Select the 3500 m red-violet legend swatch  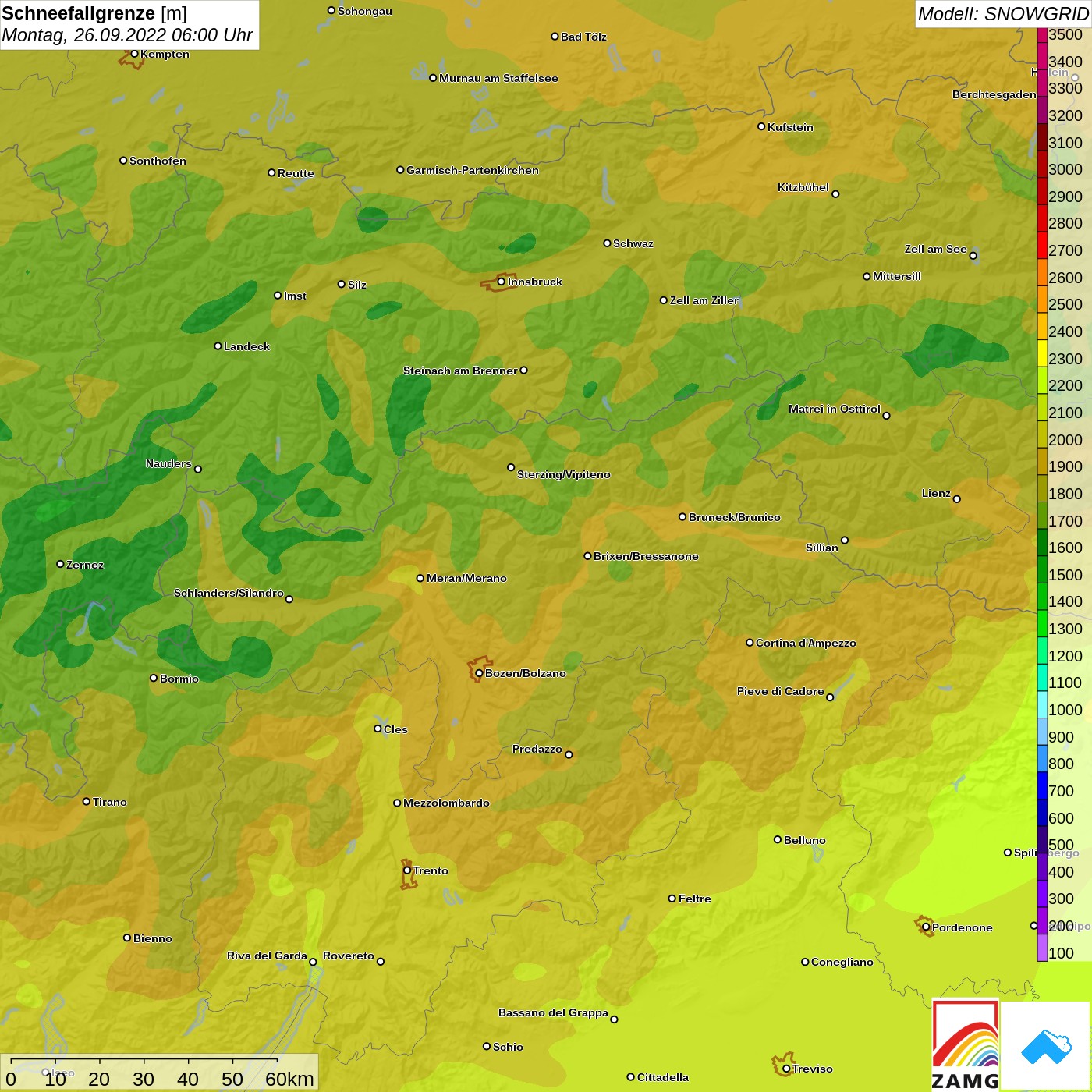pos(1042,34)
